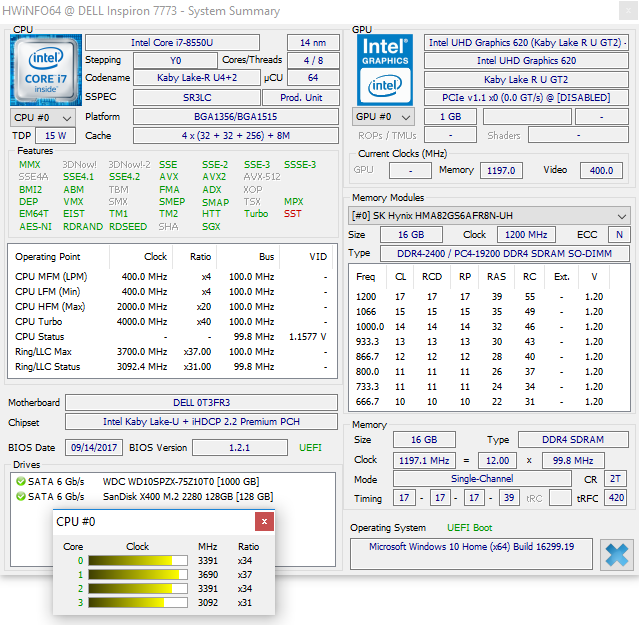Open the CPU #0 selector dropdown
Viewport: 639px width, 625px height.
[x=42, y=118]
